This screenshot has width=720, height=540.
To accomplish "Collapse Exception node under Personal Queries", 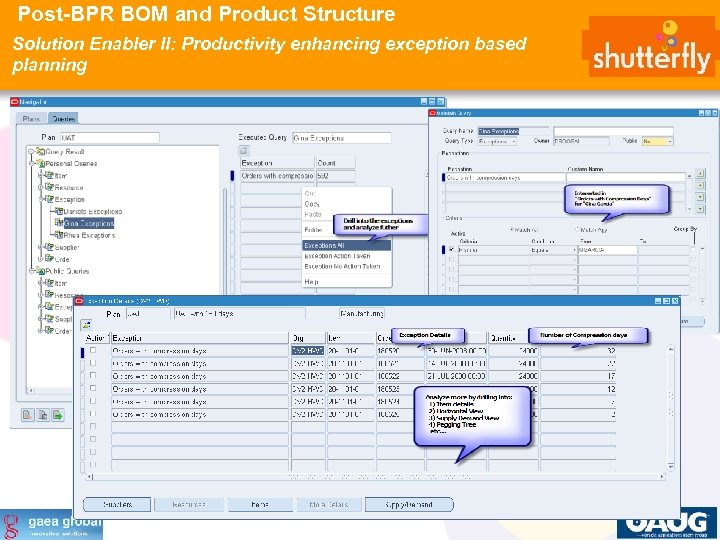I will 40,199.
